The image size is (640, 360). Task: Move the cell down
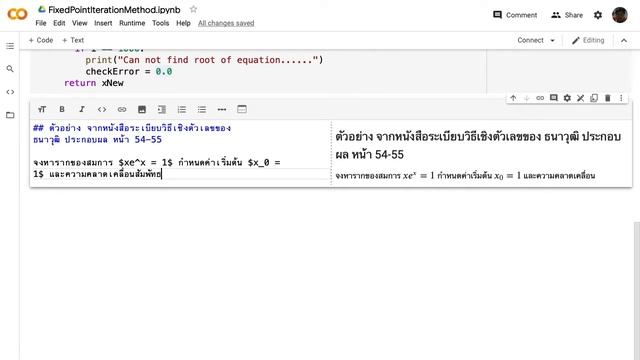(527, 98)
